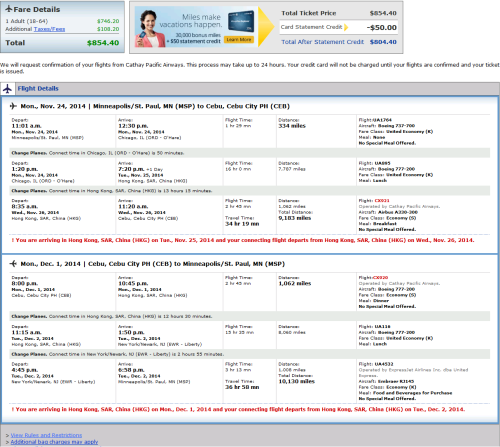Click the airplane icon in Flight Details header
500x447 pixels.
coord(7,89)
